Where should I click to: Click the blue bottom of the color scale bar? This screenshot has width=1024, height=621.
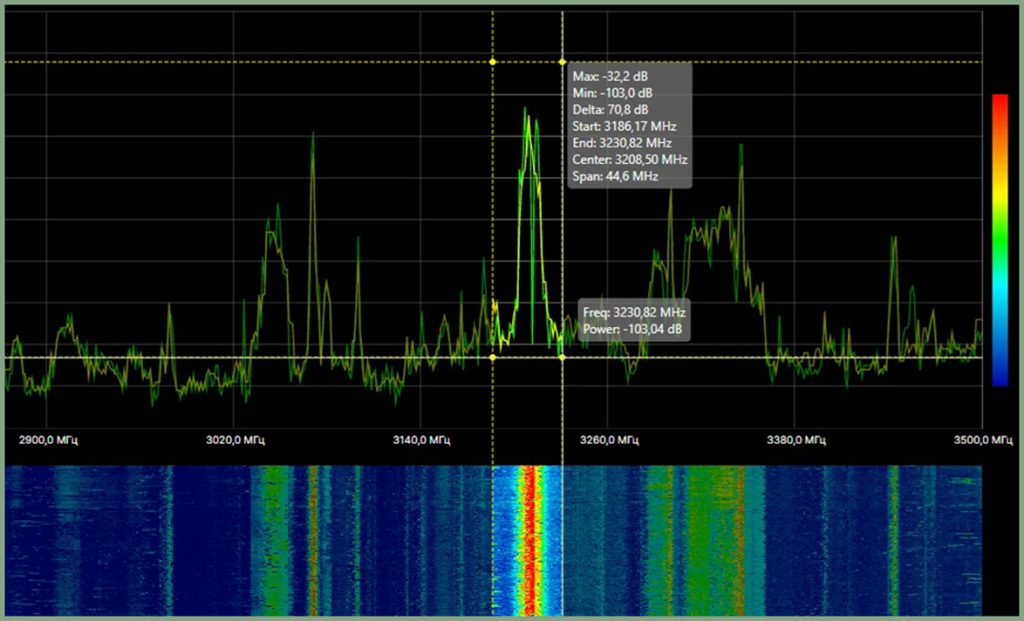(999, 375)
